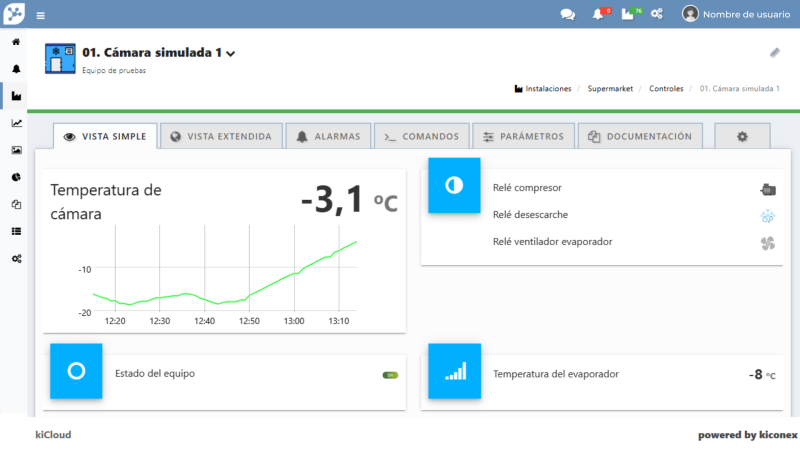Click the pencil edit icon
The height and width of the screenshot is (450, 800).
(774, 52)
